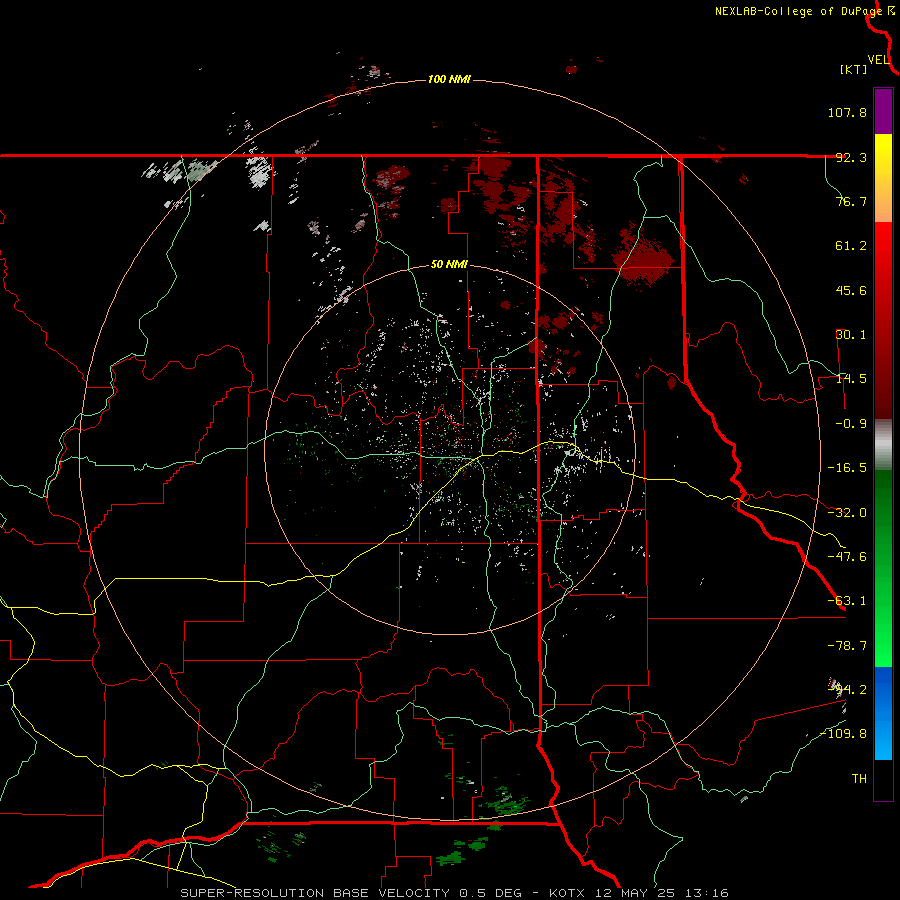Click the -16.5 velocity scale value

coord(847,468)
